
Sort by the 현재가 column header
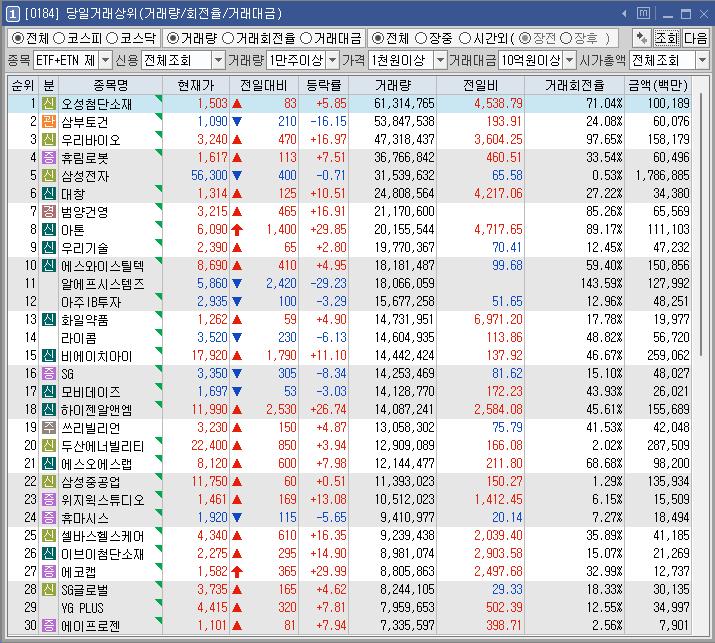(196, 85)
